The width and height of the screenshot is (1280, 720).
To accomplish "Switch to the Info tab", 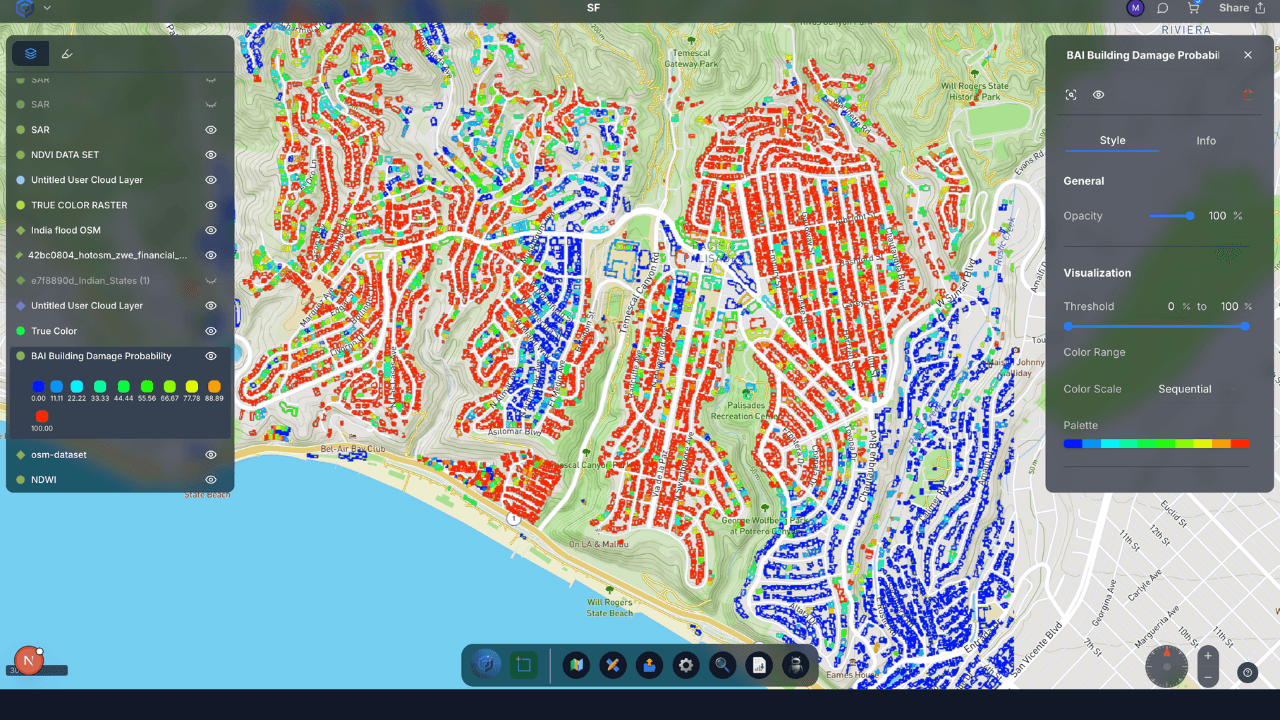I will [x=1206, y=141].
